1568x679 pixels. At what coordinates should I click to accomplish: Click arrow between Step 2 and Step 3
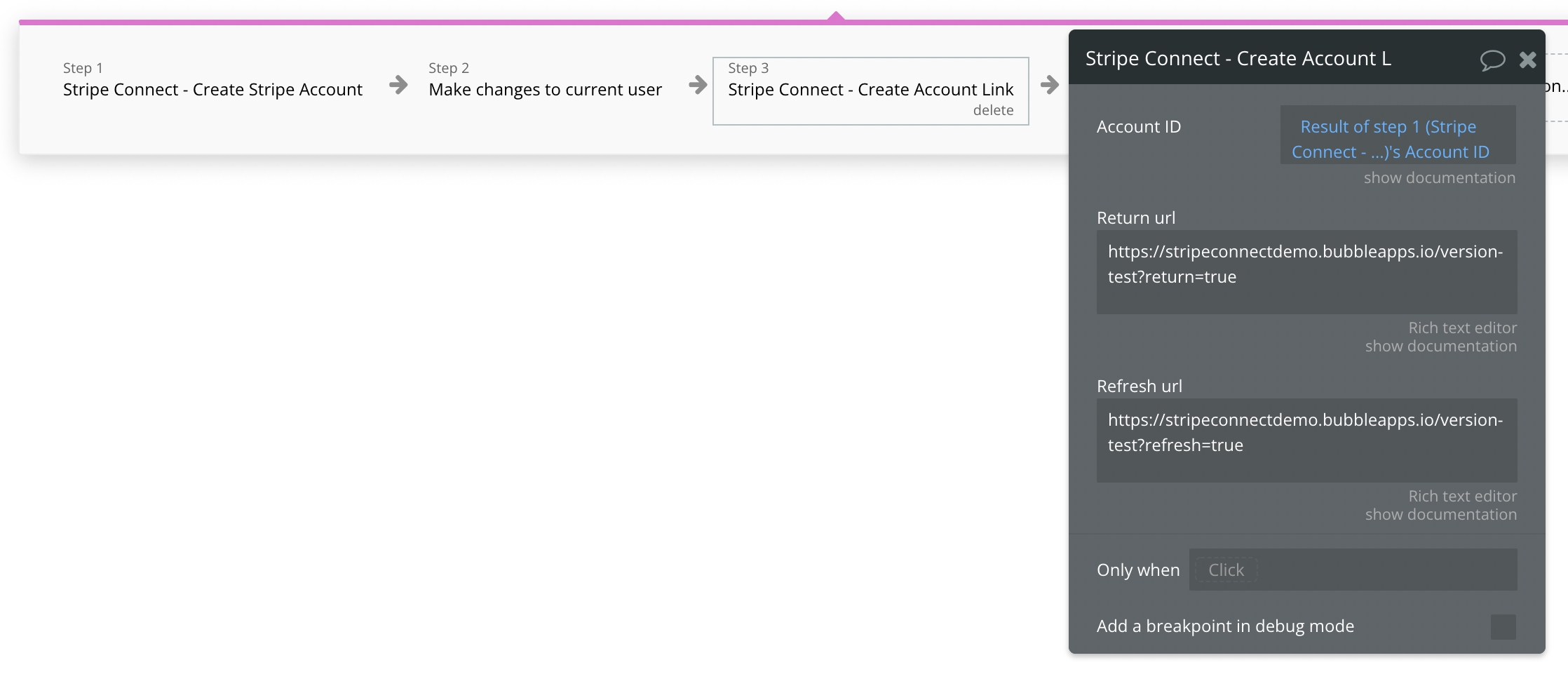[x=698, y=85]
